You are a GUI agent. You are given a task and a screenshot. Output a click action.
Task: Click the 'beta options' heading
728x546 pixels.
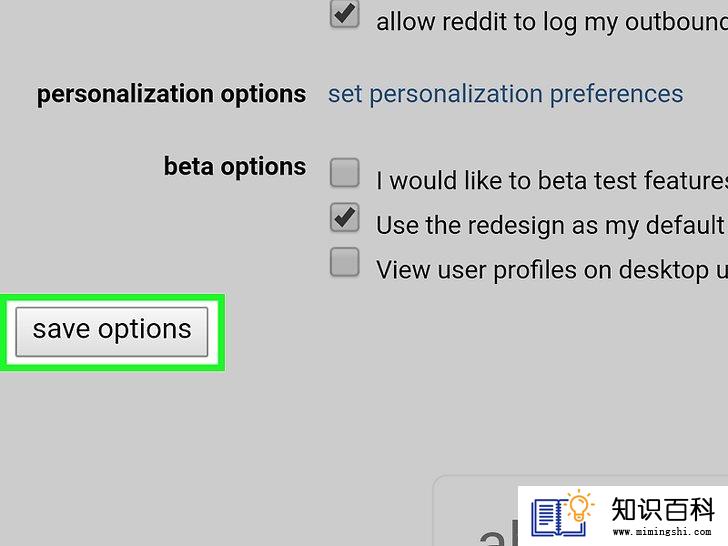[x=235, y=167]
